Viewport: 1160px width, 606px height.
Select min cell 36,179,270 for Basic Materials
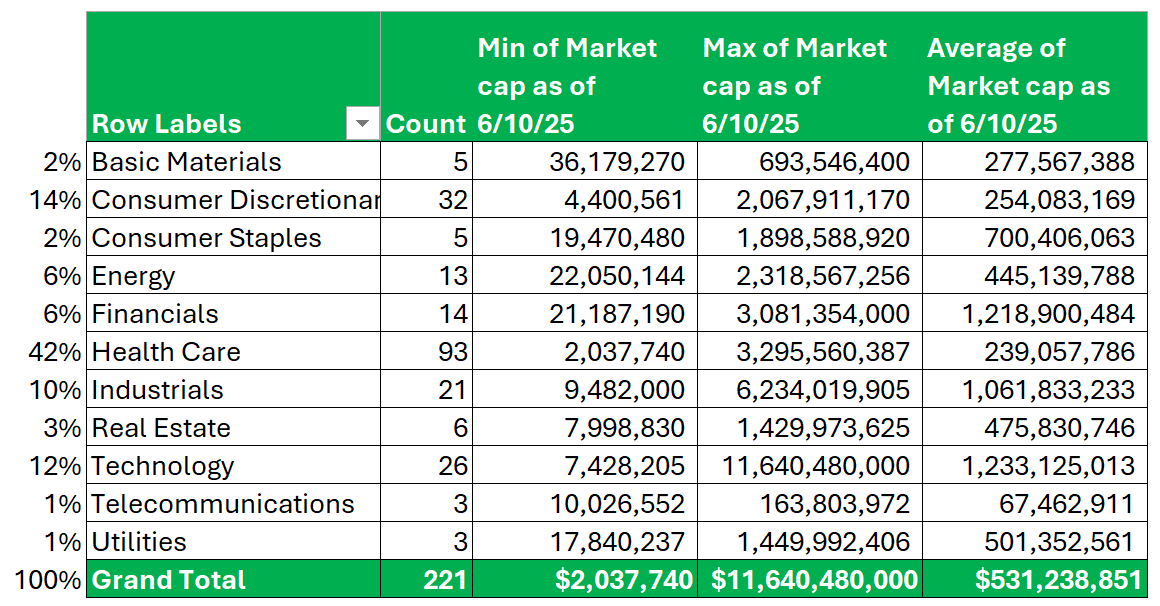pyautogui.click(x=584, y=161)
